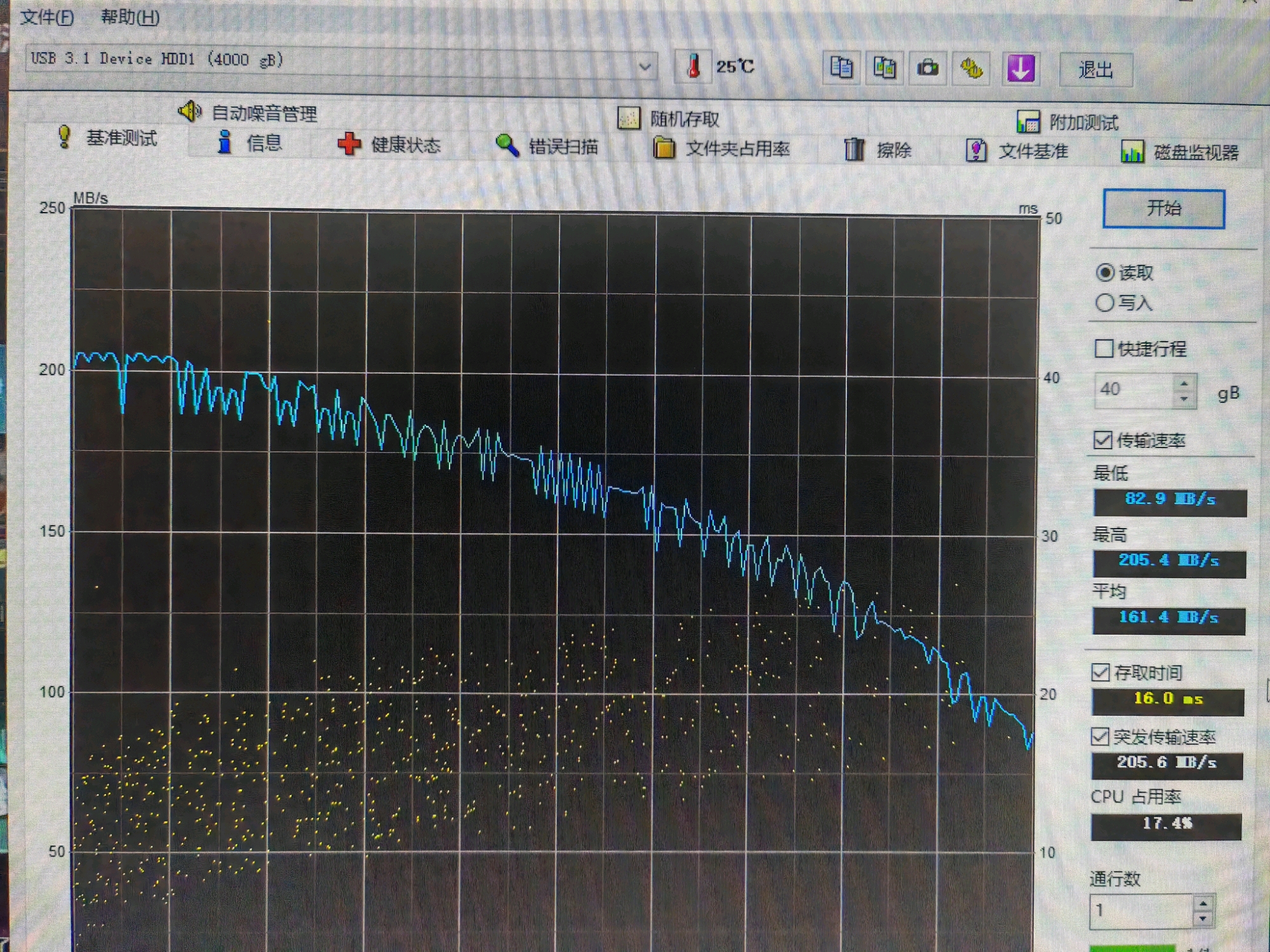Switch to the 附加测试 tab
This screenshot has width=1270, height=952.
coord(1068,122)
